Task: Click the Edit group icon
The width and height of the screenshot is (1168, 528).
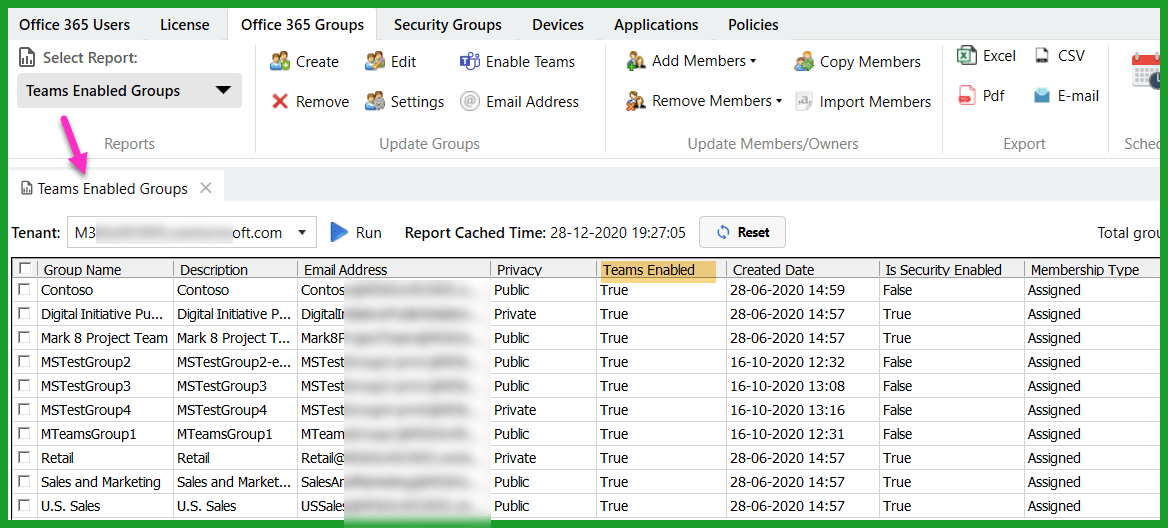Action: pos(375,61)
